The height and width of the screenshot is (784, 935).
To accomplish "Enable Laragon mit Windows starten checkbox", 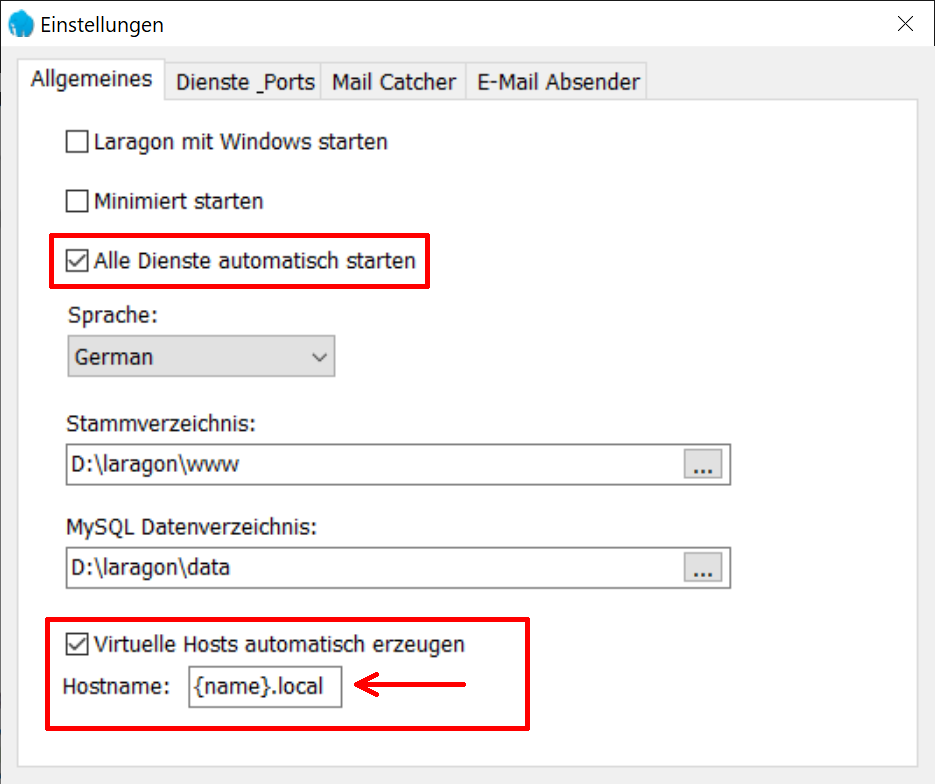I will tap(77, 142).
